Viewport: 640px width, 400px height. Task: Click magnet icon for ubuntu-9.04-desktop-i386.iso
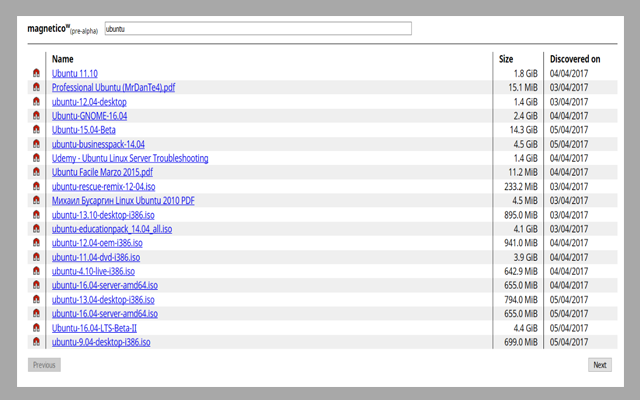pyautogui.click(x=37, y=343)
